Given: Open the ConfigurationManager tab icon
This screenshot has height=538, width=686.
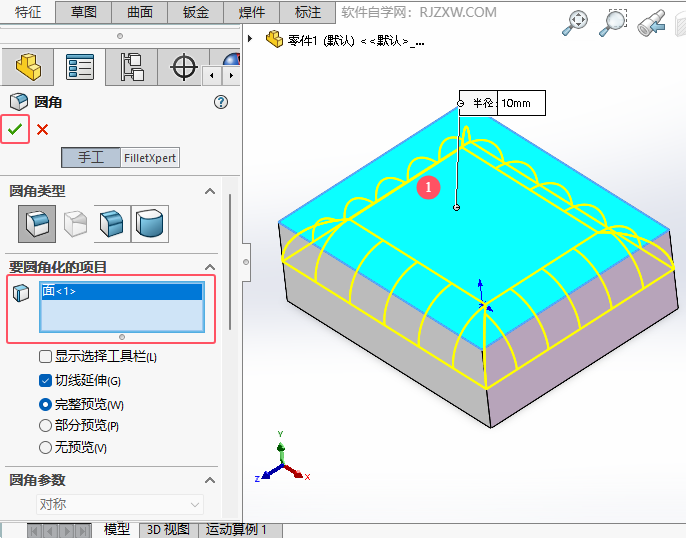Looking at the screenshot, I should (132, 67).
